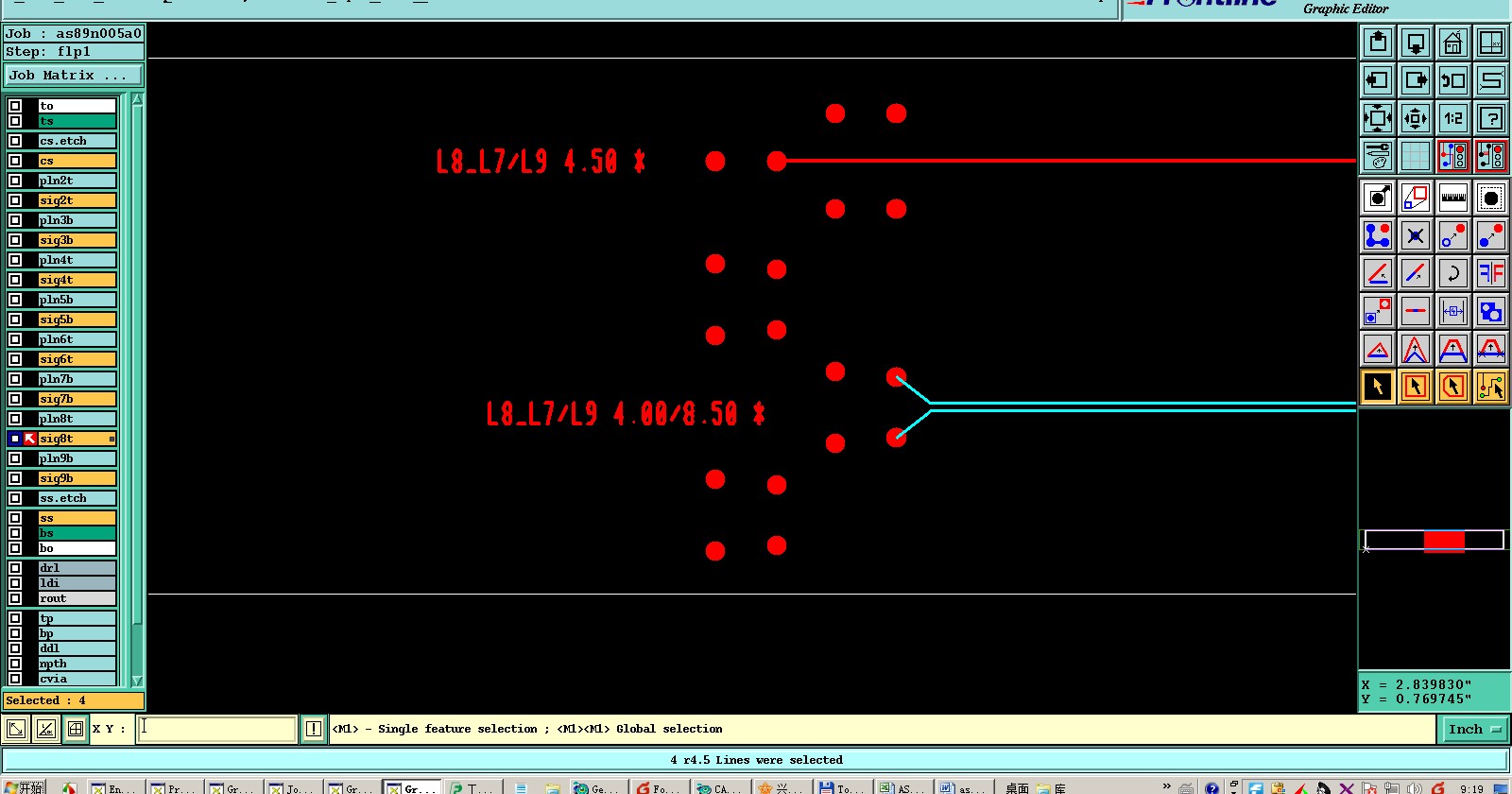The image size is (1512, 794).
Task: Click the blue X delete feature icon
Action: point(1416,235)
